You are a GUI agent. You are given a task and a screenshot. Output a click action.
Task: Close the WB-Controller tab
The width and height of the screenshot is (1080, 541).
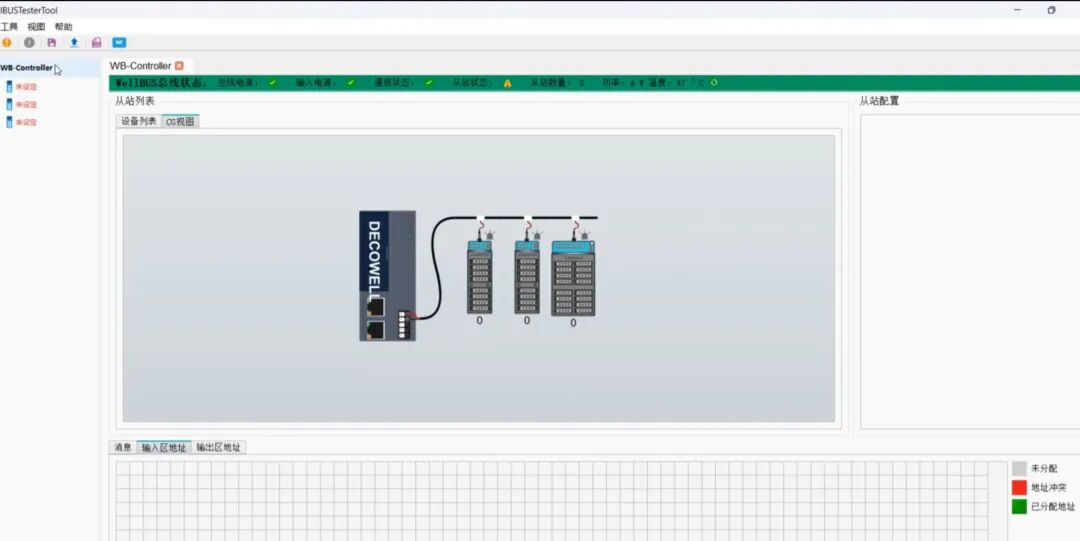(179, 66)
